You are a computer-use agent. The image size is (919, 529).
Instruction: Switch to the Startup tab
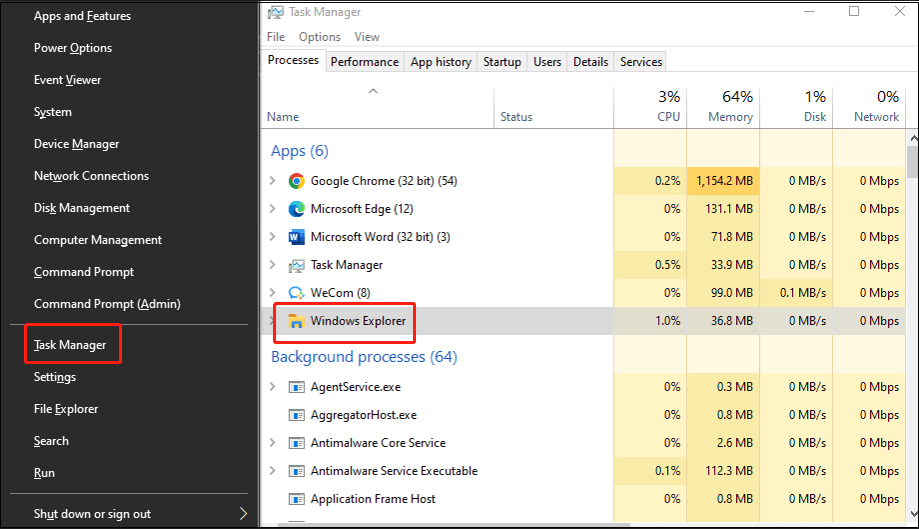(x=502, y=62)
